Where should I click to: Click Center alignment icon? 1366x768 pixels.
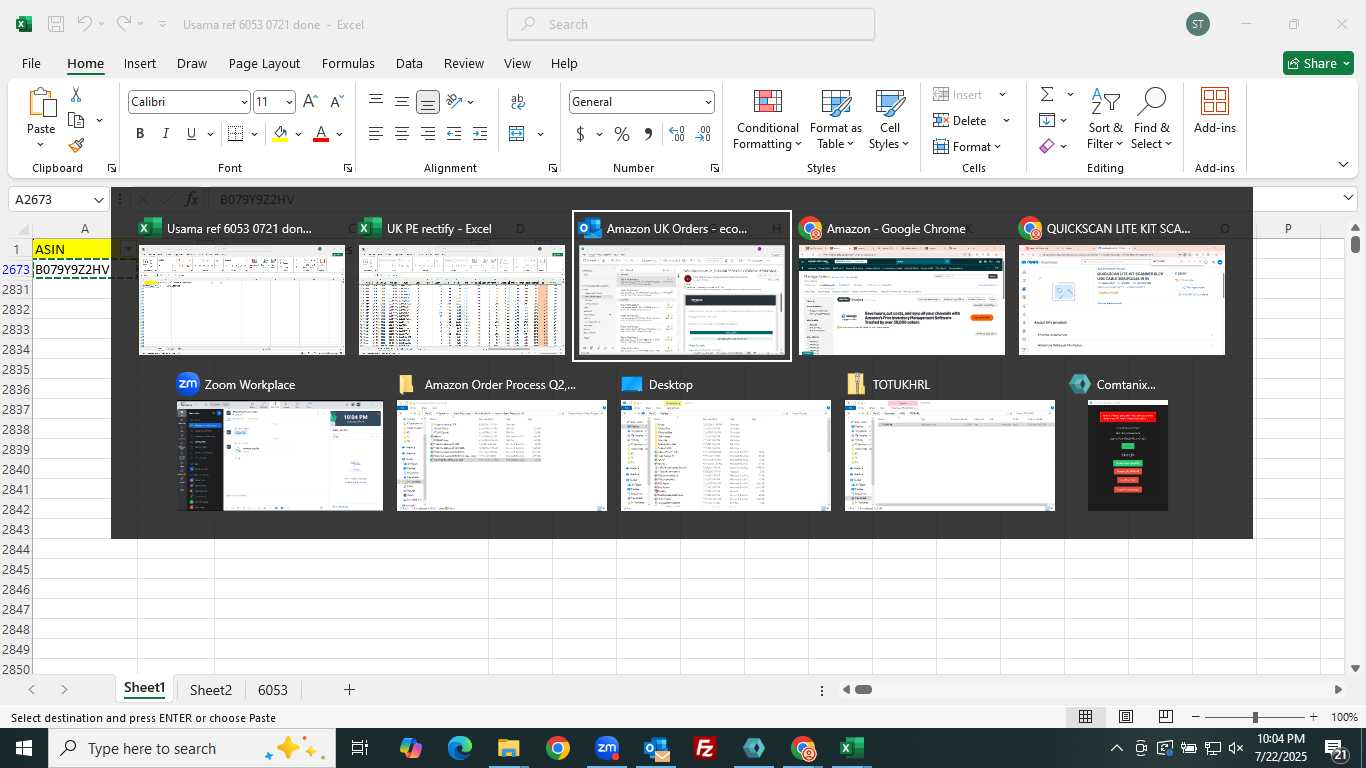point(401,134)
